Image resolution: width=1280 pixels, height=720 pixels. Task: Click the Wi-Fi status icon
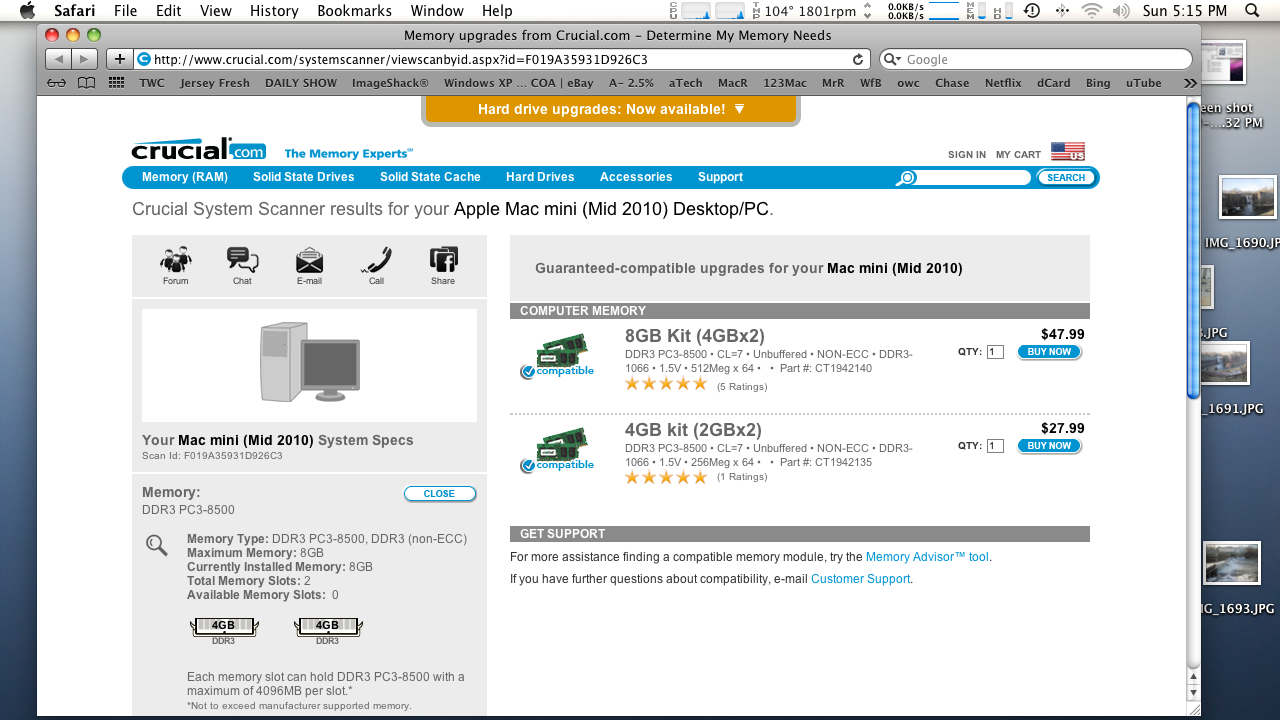(1092, 11)
